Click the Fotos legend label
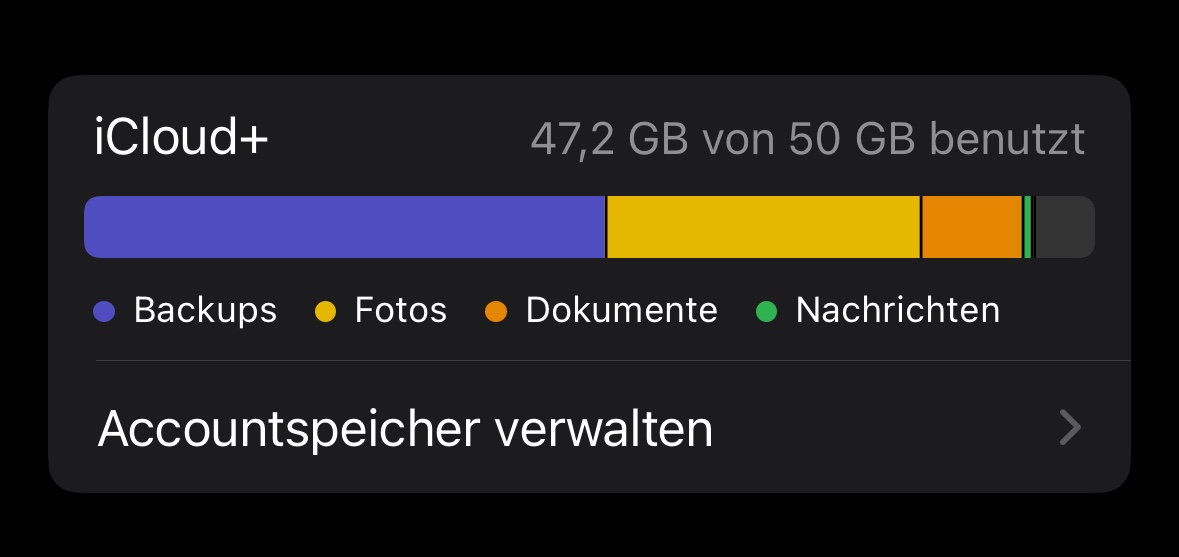1179x557 pixels. pyautogui.click(x=400, y=310)
